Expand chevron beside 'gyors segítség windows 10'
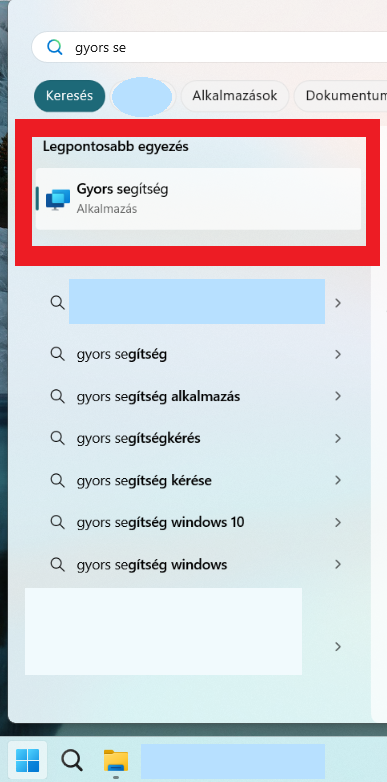 click(338, 523)
